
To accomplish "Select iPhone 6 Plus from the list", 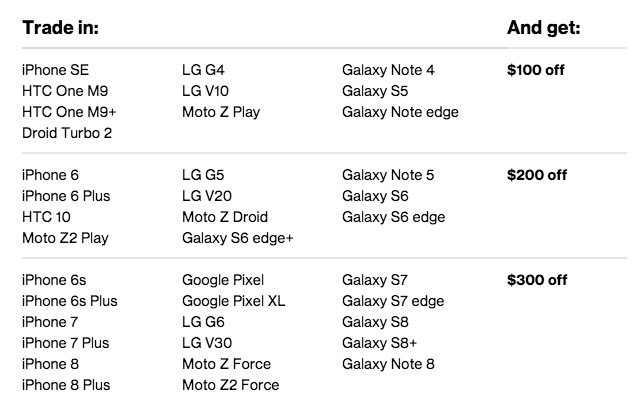I will 66,196.
